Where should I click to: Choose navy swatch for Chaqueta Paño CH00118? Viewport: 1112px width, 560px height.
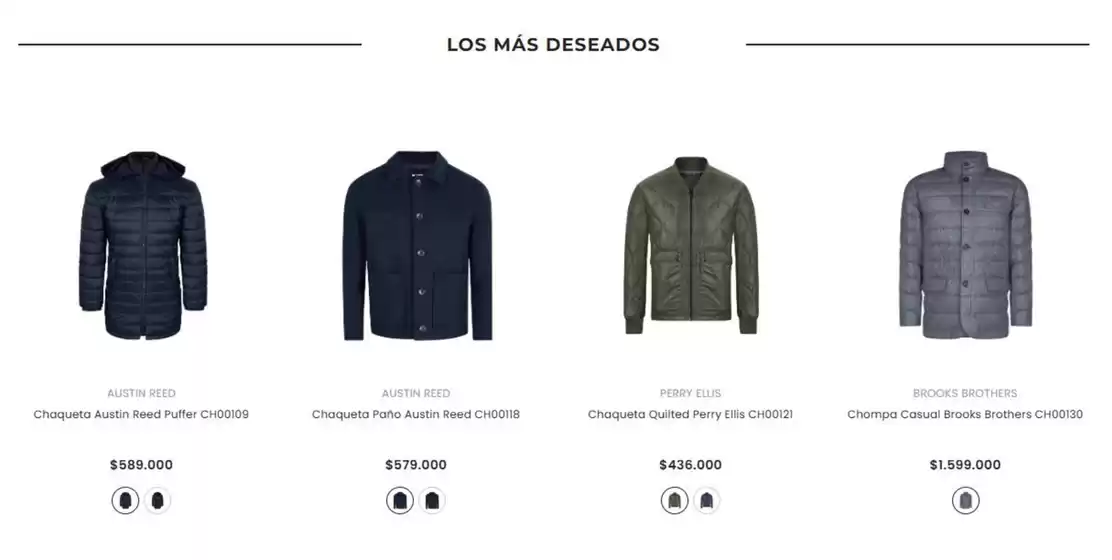pos(400,500)
